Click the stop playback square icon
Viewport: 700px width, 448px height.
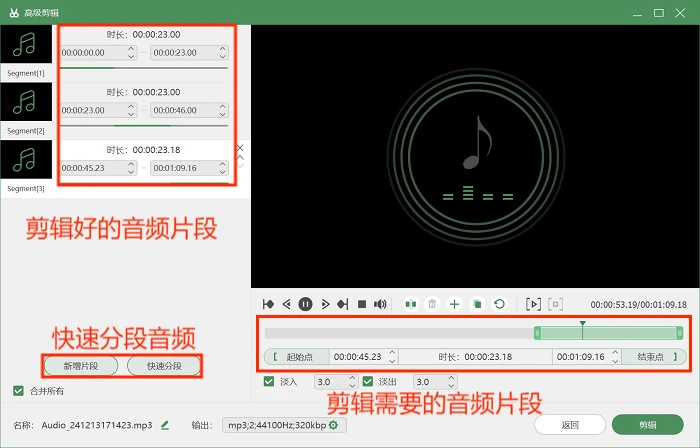point(362,304)
